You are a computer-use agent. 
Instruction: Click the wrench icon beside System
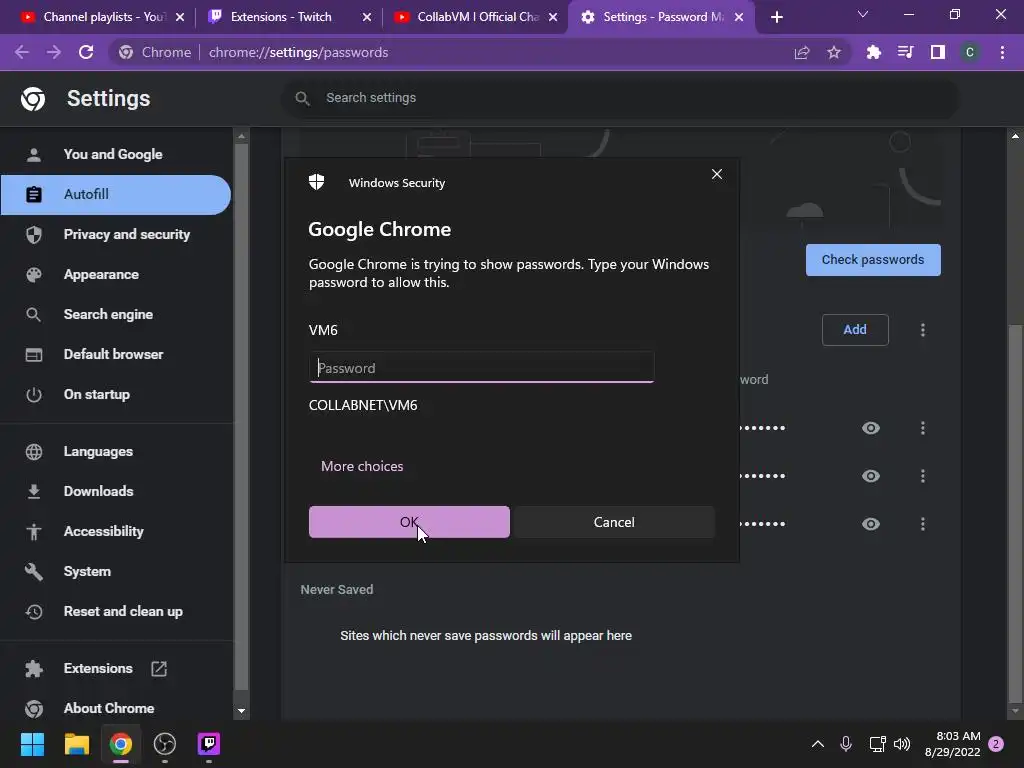(x=33, y=571)
